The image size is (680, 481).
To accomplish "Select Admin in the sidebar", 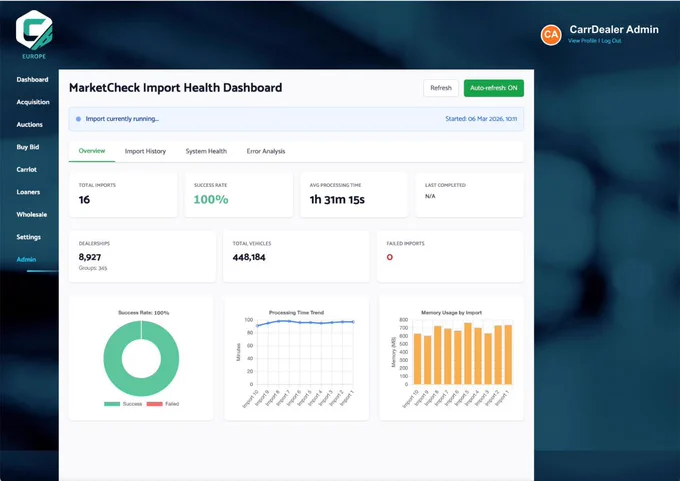I will click(26, 260).
